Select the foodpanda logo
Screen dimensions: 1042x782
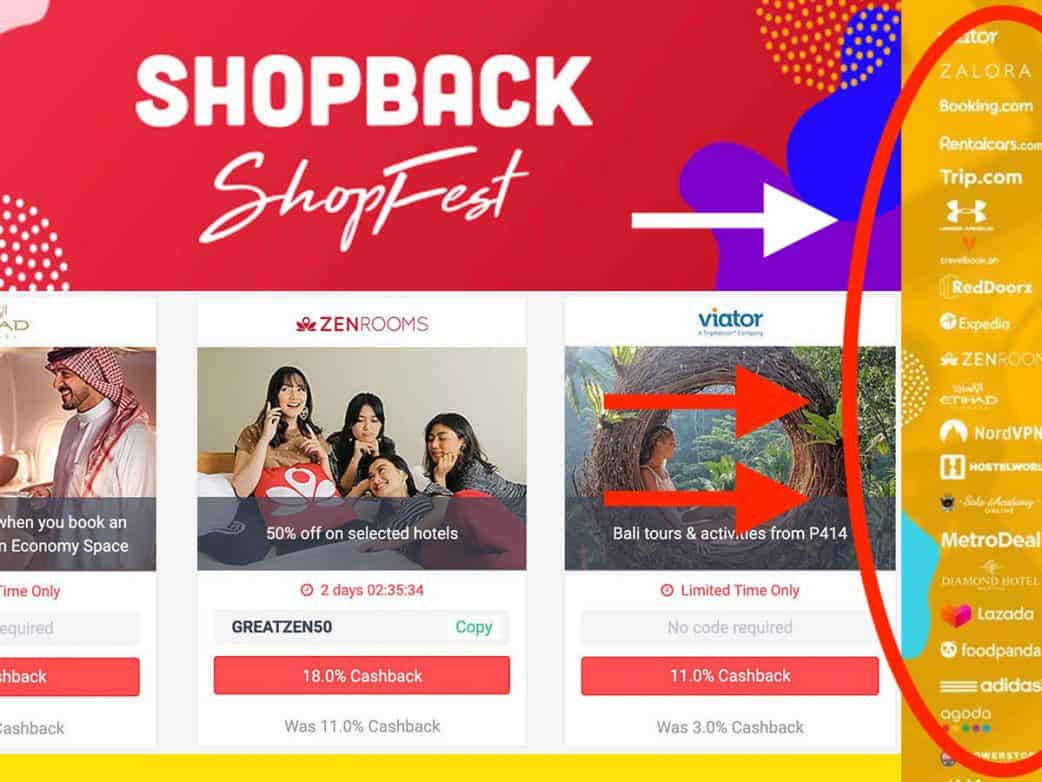[x=990, y=650]
